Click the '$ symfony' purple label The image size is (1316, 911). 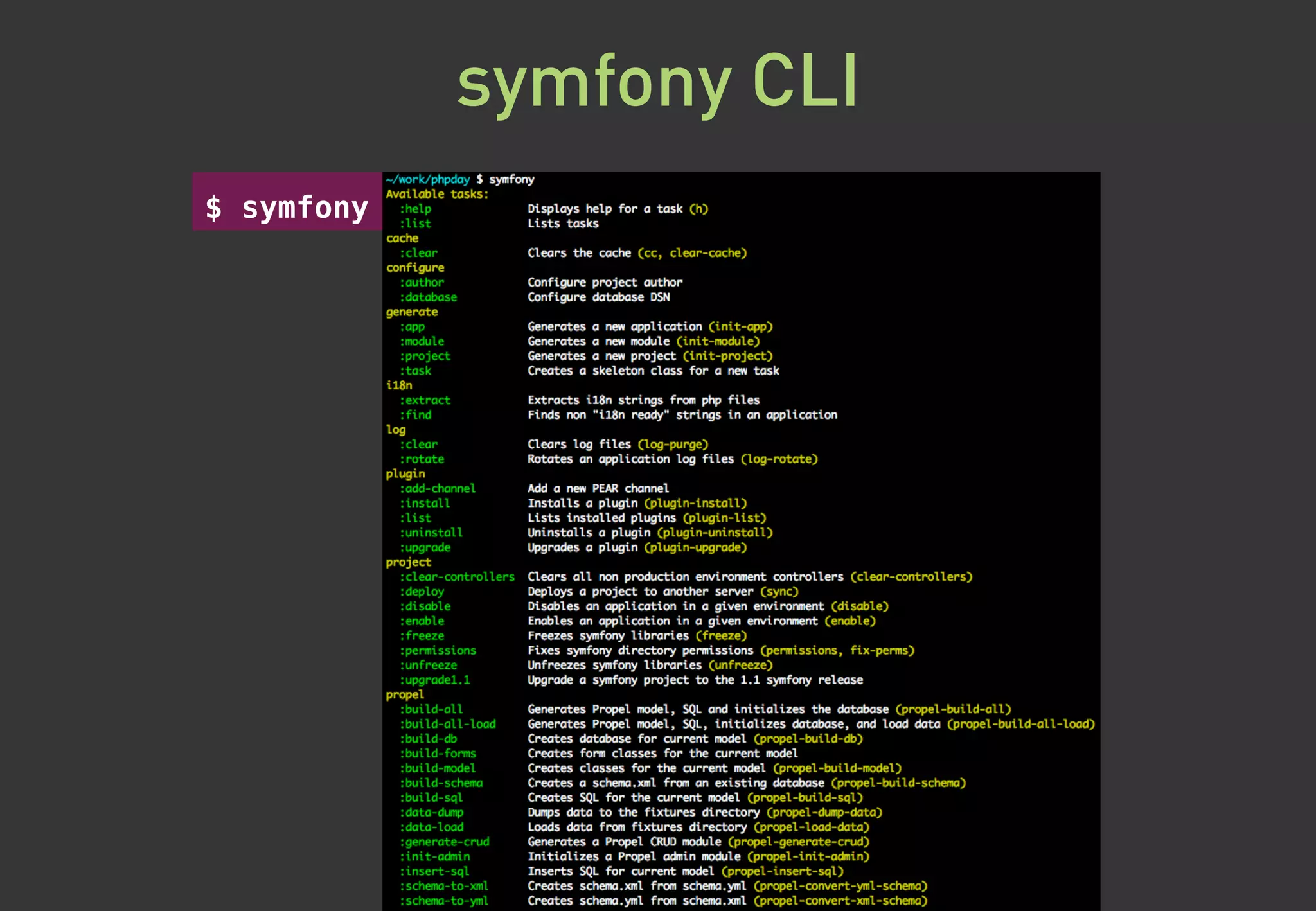[287, 201]
